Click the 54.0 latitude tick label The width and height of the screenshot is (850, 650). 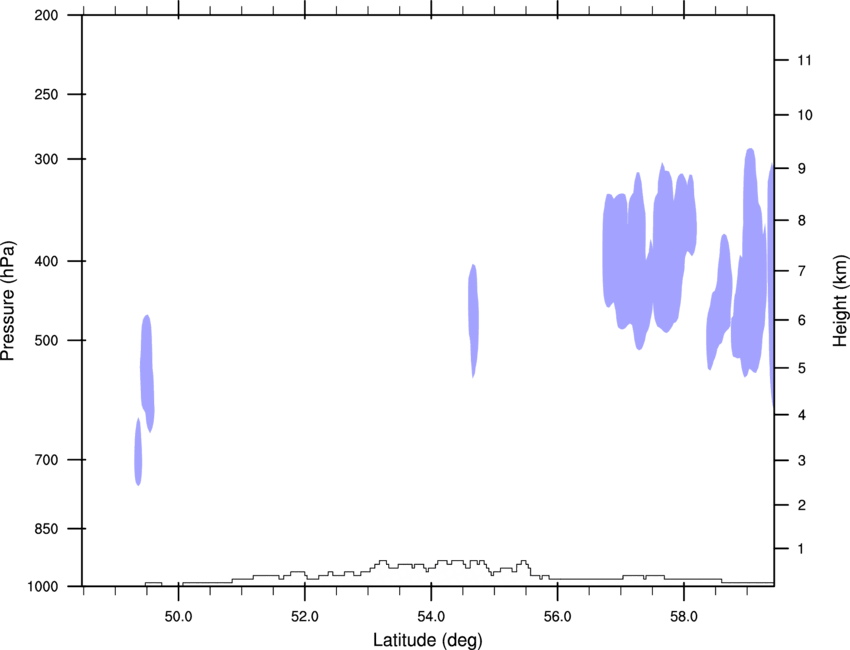coord(431,617)
